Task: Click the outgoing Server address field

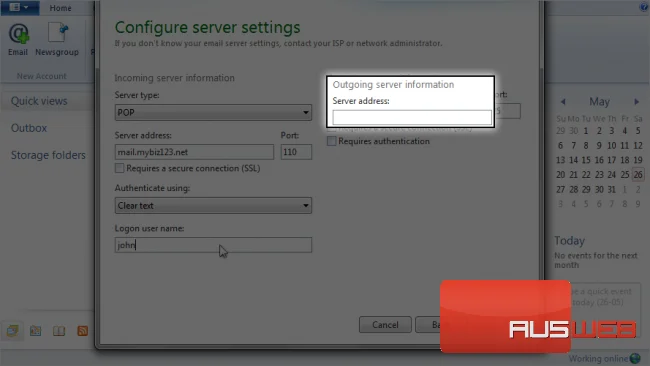Action: [x=412, y=117]
